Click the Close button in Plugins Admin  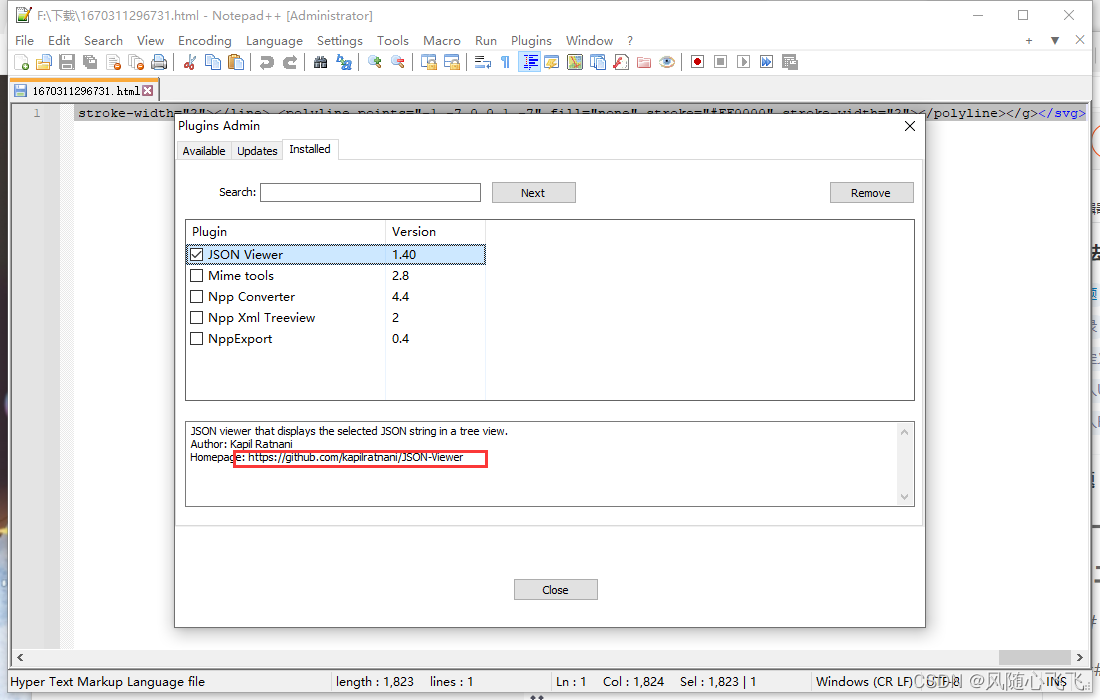[x=555, y=590]
